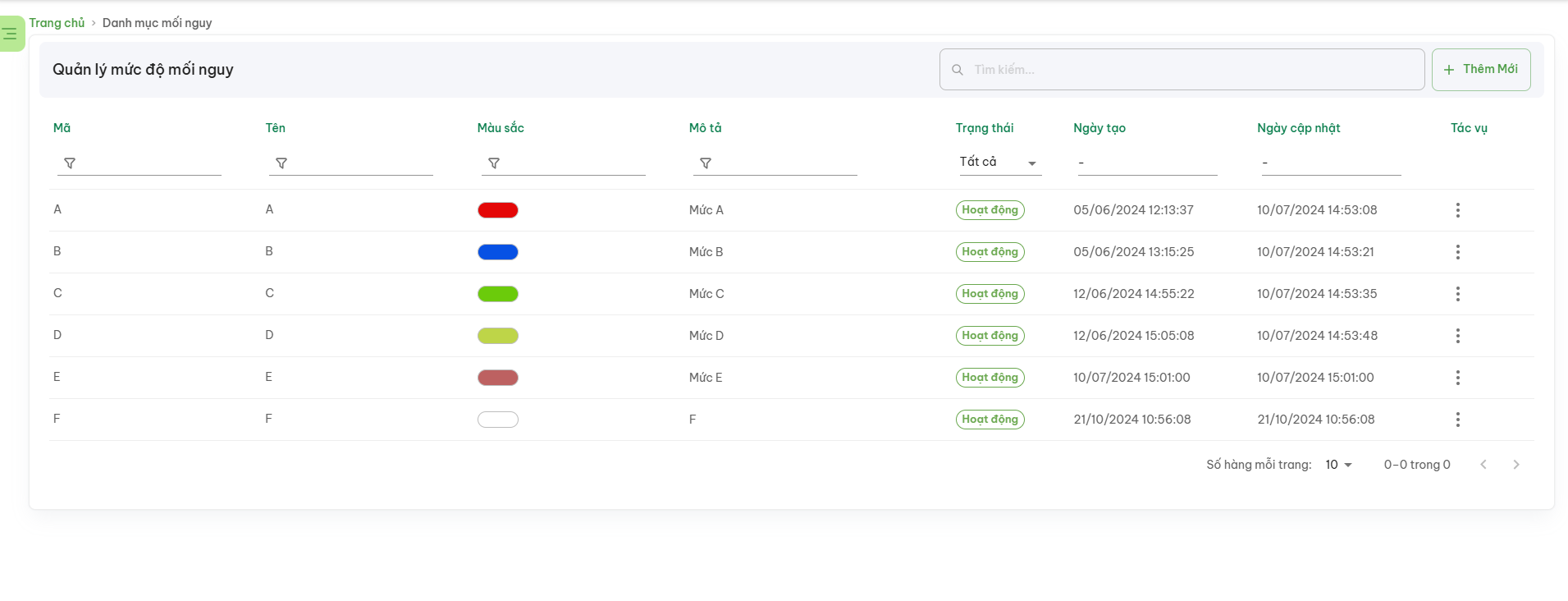Viewport: 1568px width, 601px height.
Task: Click the Ngày cập nhật column header
Action: (x=1298, y=128)
